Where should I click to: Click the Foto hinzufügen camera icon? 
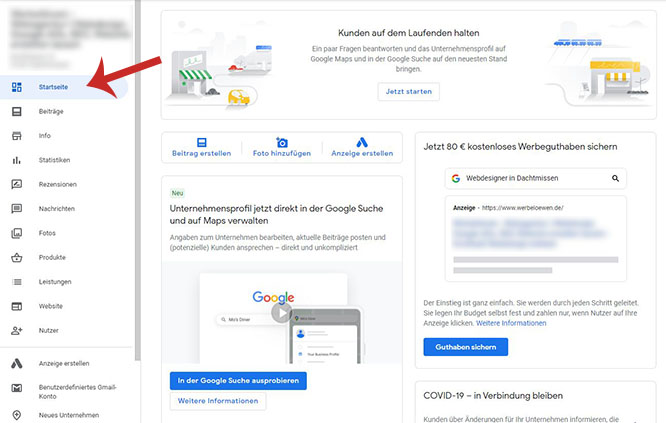[x=282, y=142]
